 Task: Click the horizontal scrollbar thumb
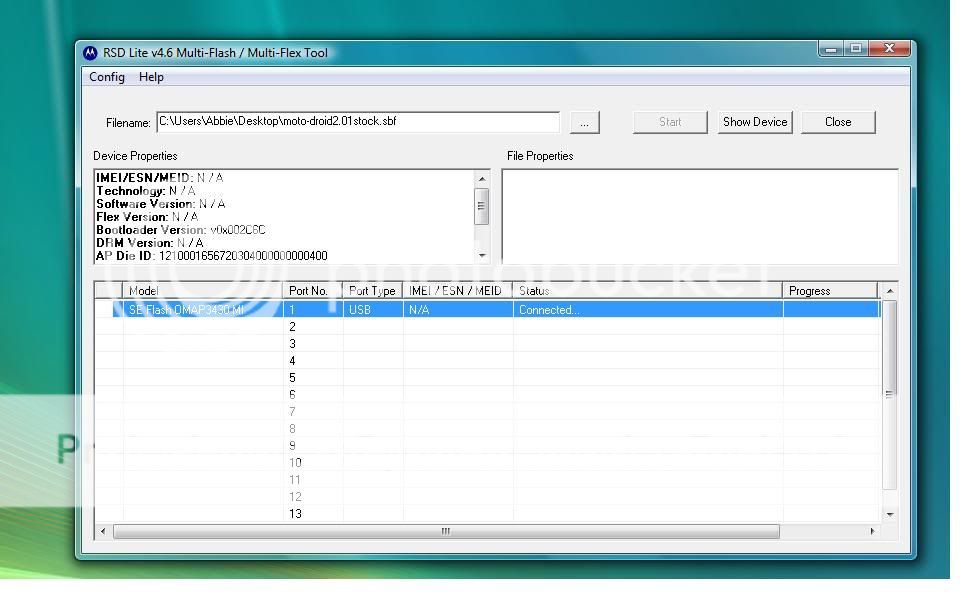(x=446, y=531)
